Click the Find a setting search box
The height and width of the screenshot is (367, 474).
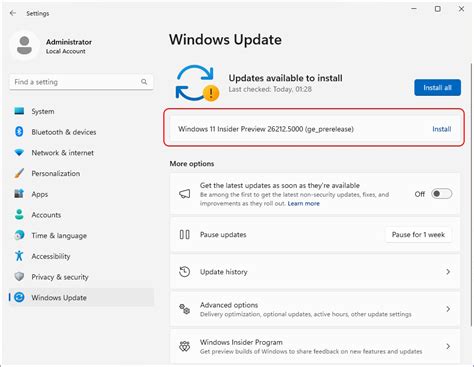coord(81,82)
